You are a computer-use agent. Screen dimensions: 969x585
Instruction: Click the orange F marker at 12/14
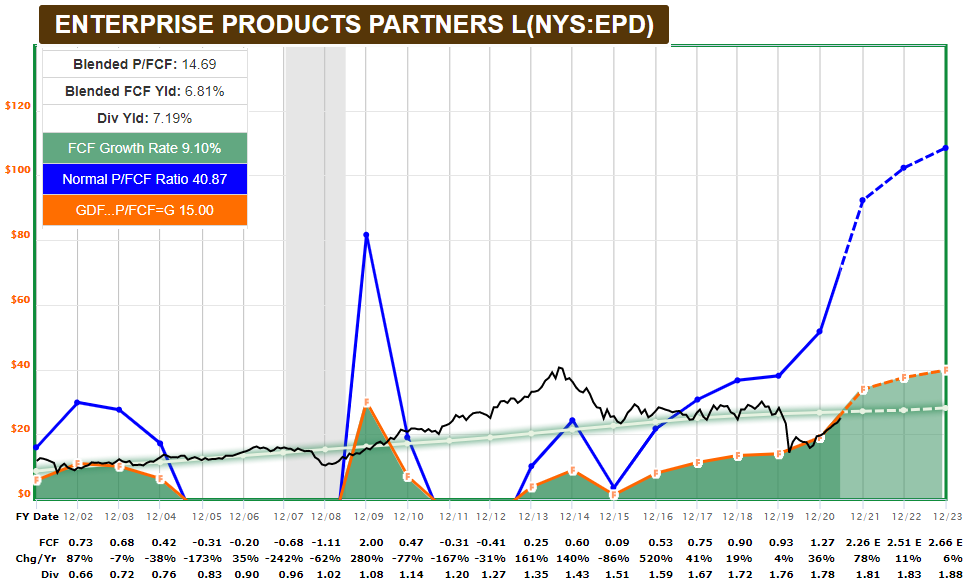[x=573, y=471]
